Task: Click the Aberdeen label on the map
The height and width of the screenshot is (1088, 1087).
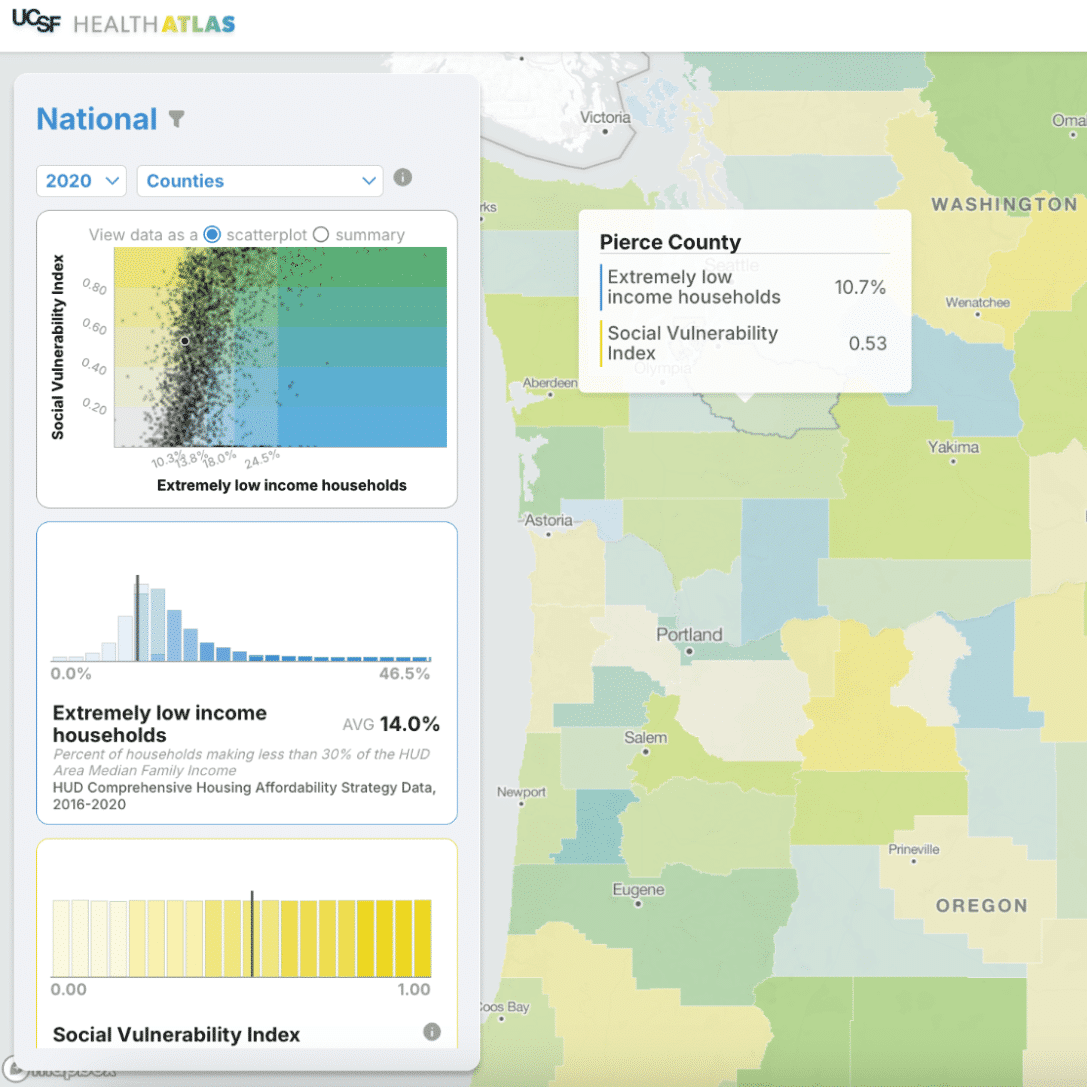Action: 549,383
